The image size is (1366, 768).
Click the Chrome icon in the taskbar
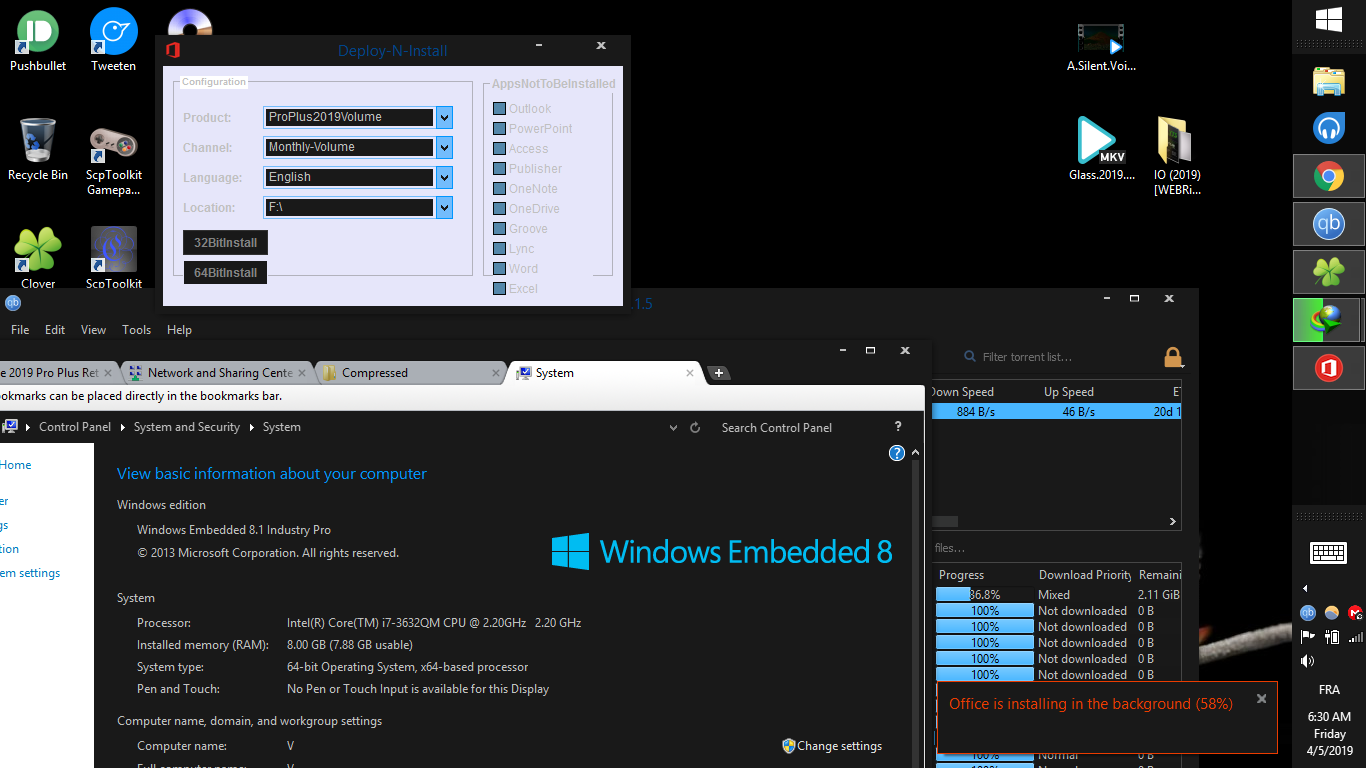(1328, 178)
